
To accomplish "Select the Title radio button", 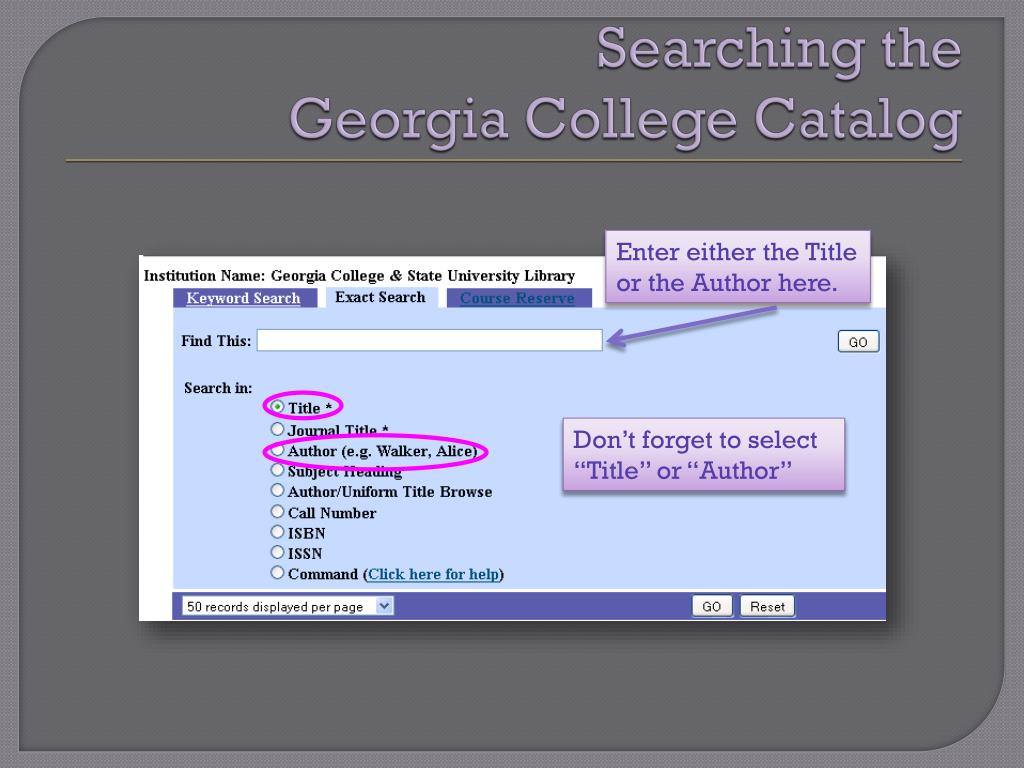I will coord(277,407).
